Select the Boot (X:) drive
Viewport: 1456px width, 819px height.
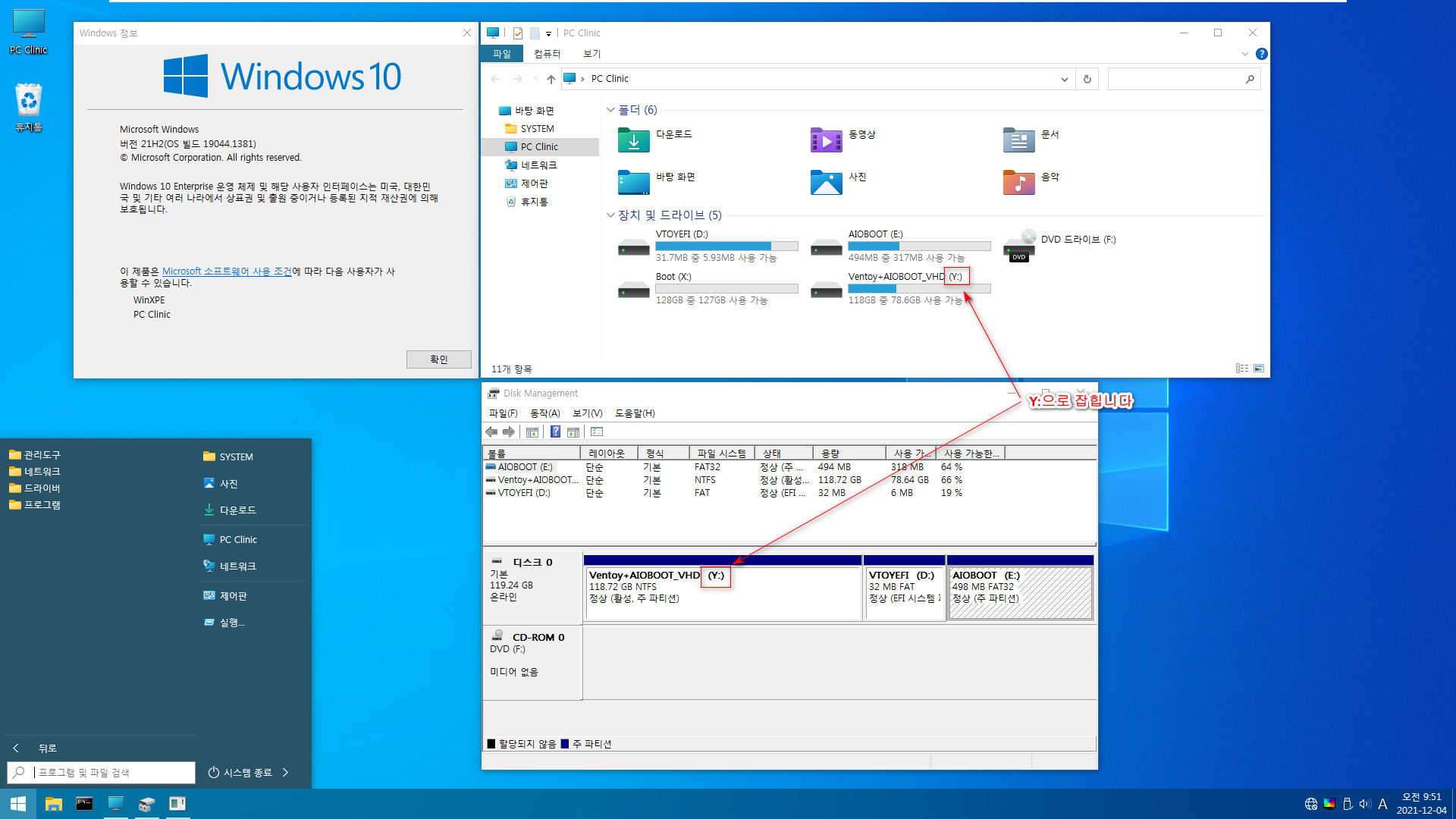point(708,288)
